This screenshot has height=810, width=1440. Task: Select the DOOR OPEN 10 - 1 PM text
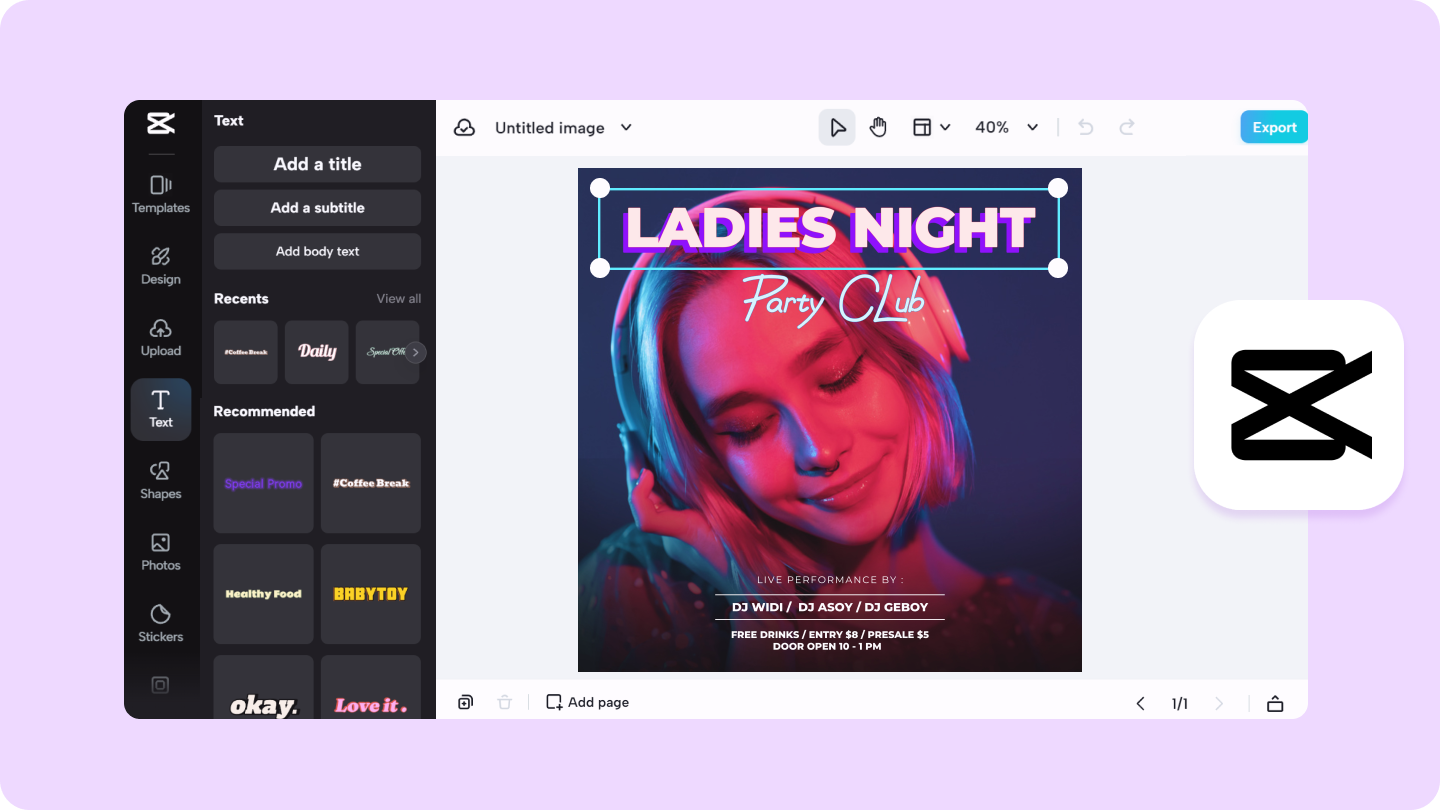[x=827, y=647]
